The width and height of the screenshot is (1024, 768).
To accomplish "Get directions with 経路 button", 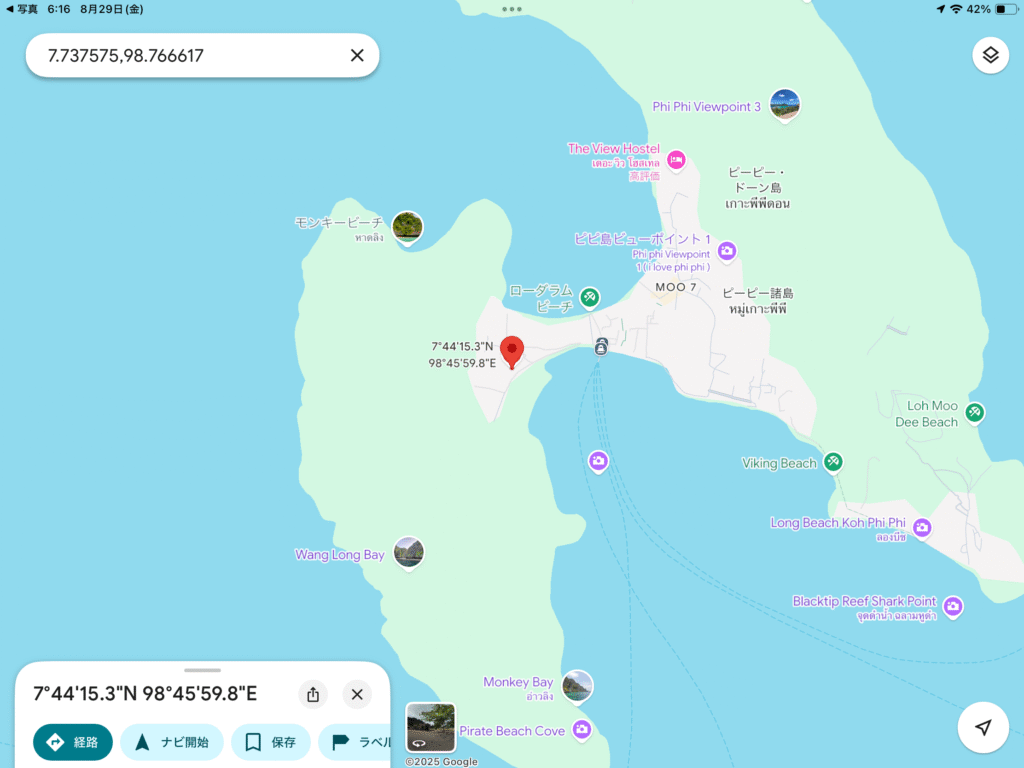I will click(x=72, y=742).
